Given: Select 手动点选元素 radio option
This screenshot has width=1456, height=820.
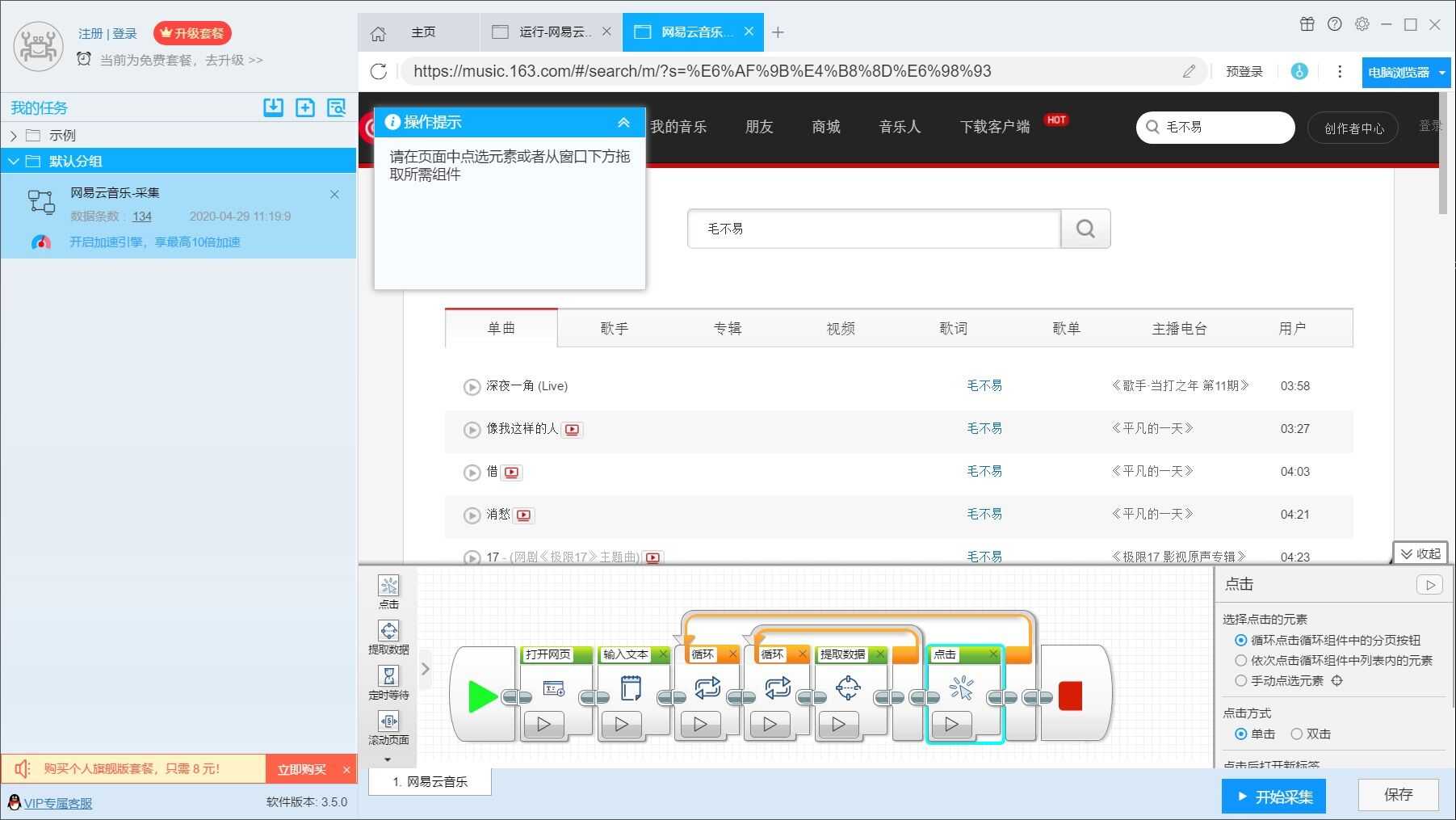Looking at the screenshot, I should [x=1240, y=681].
